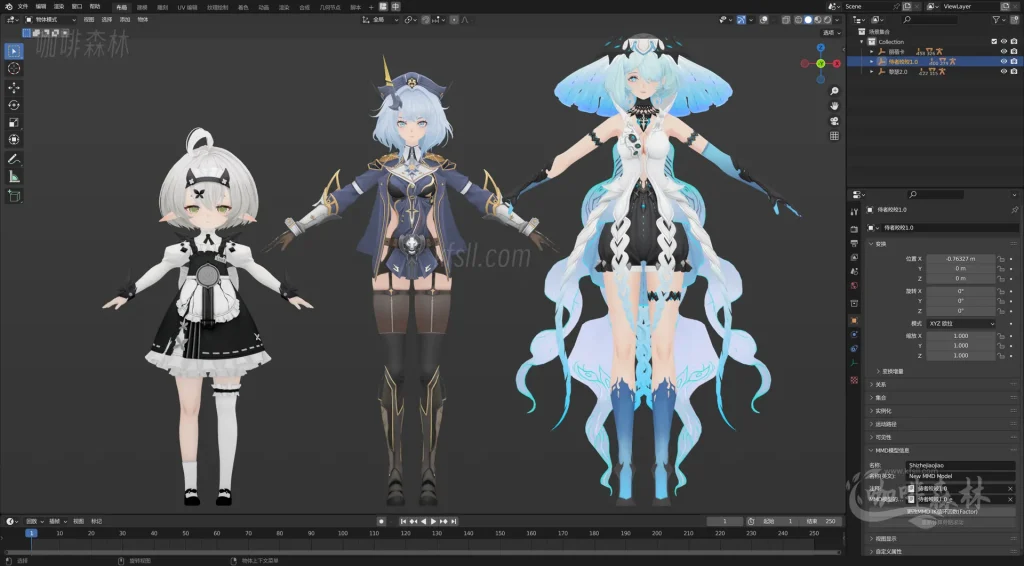Switch to the UV Editing workspace tab
This screenshot has width=1024, height=566.
tap(187, 7)
